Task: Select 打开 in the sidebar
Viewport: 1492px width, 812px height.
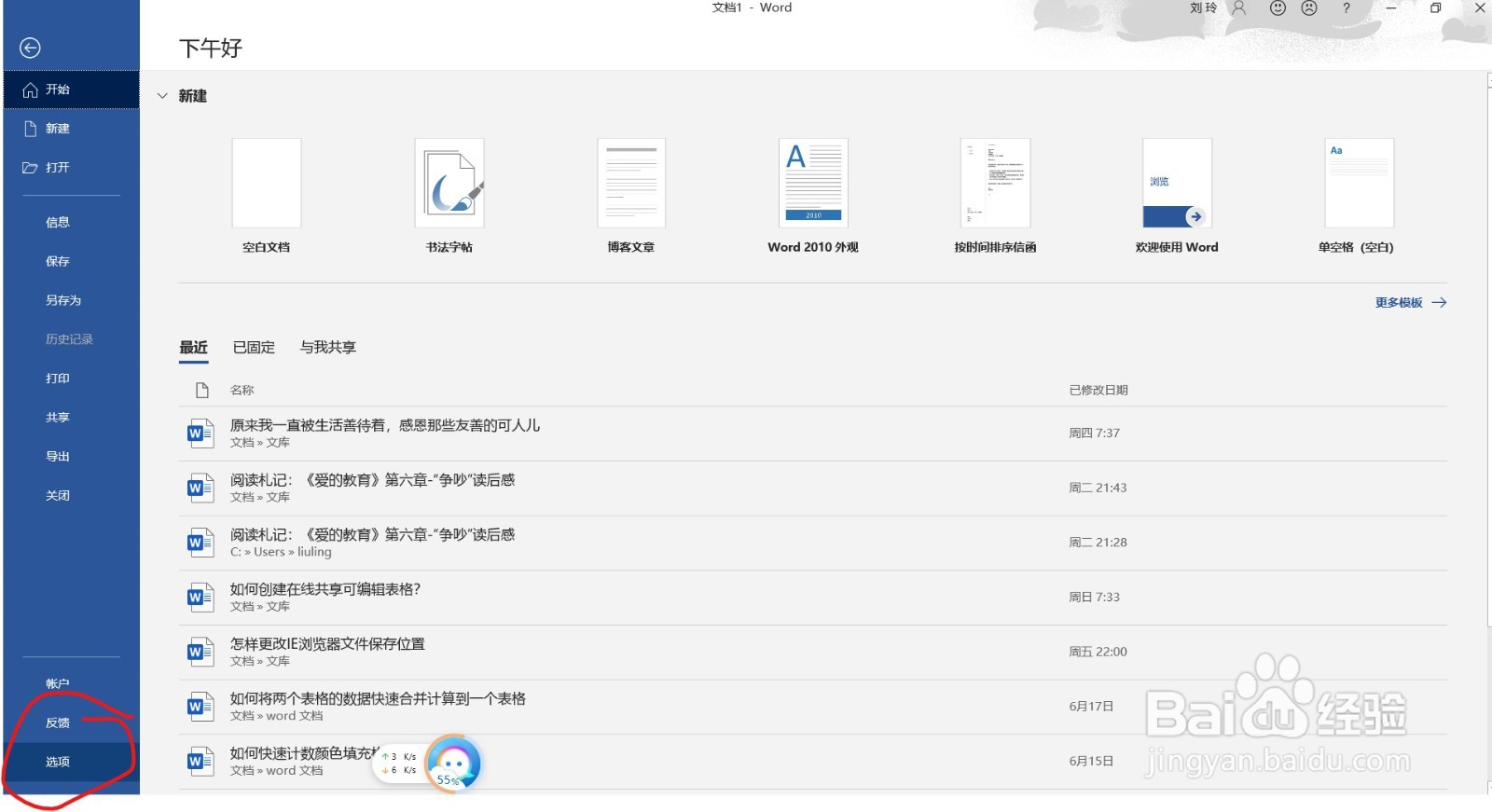Action: pyautogui.click(x=71, y=168)
